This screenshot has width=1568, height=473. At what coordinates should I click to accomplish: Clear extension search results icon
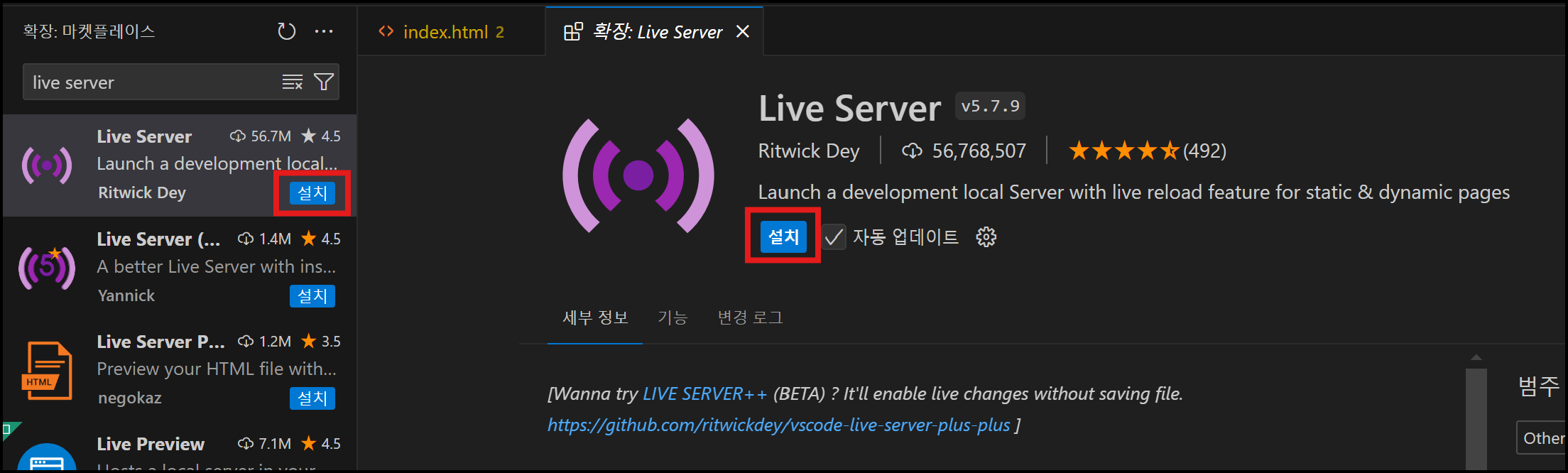coord(293,82)
